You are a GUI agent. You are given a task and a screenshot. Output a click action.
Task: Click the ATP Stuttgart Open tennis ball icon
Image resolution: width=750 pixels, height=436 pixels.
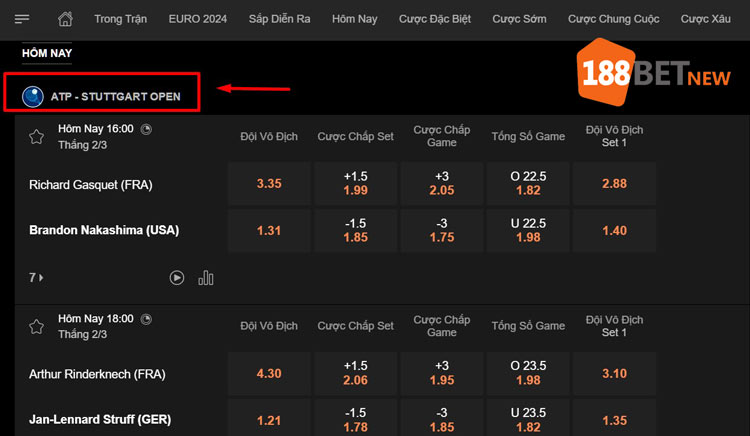33,97
